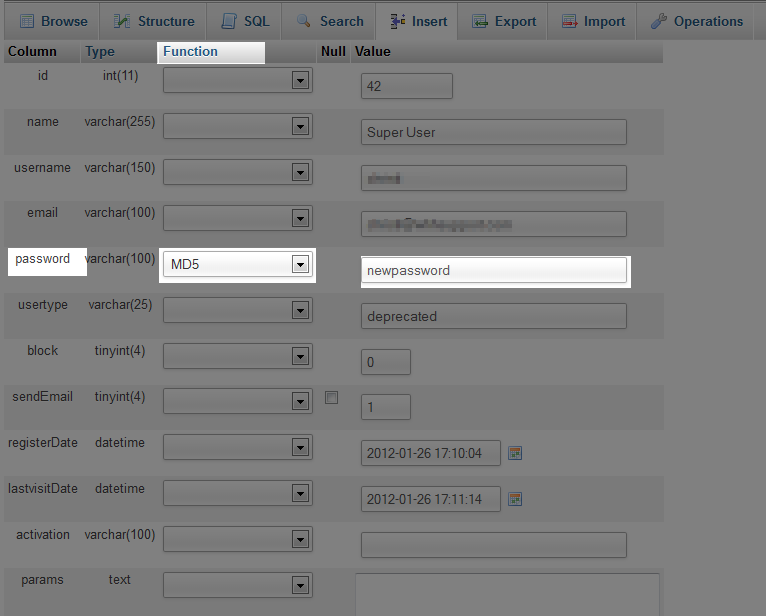Focus the name field containing Super User
Image resolution: width=766 pixels, height=616 pixels.
494,132
